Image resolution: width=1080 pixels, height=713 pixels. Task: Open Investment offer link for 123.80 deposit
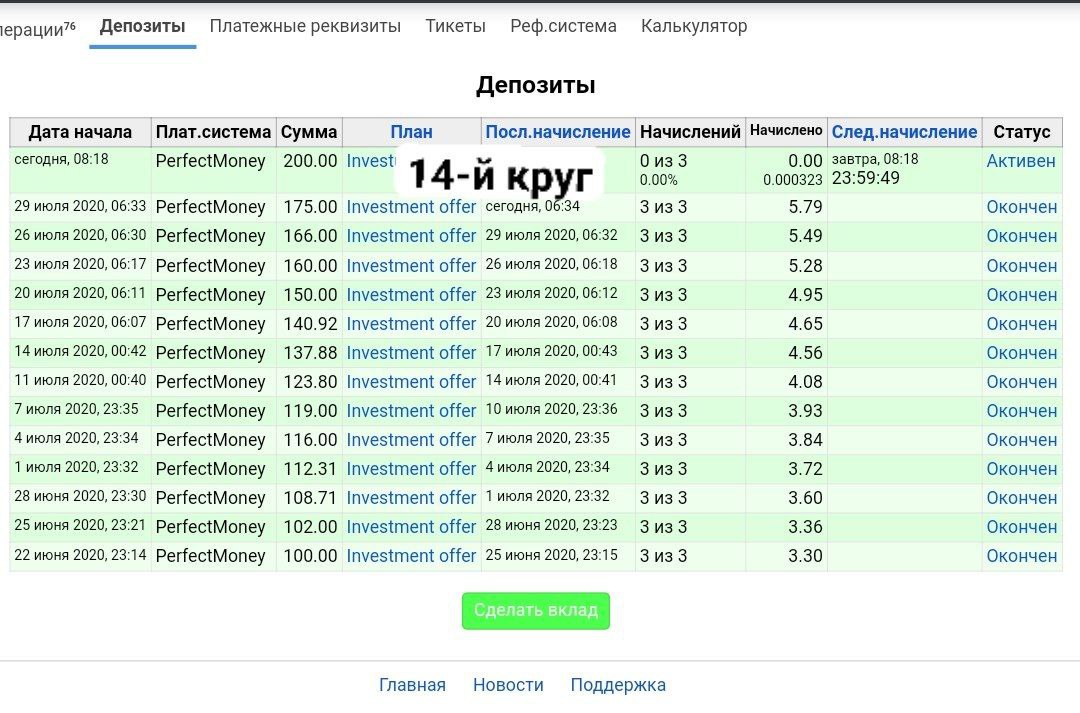pyautogui.click(x=411, y=381)
